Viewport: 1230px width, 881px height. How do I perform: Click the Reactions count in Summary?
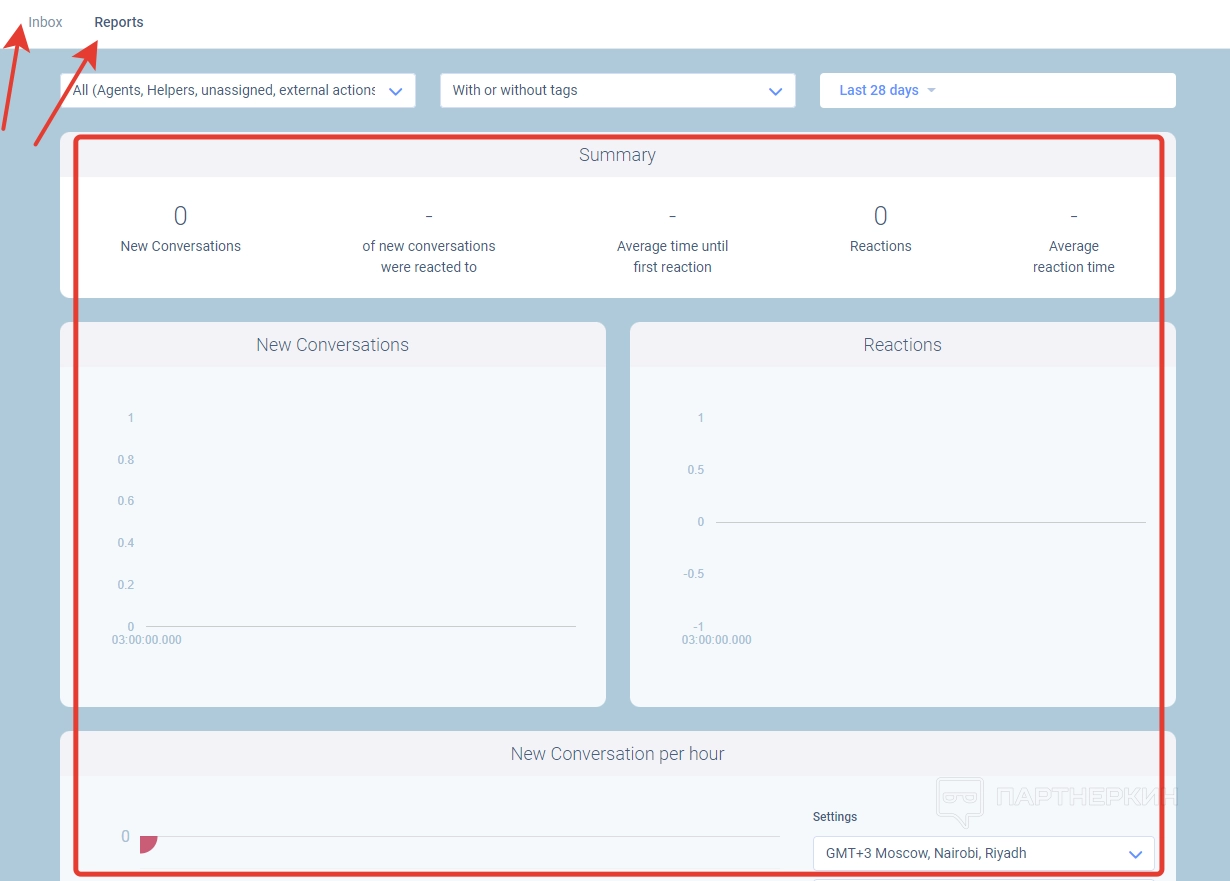click(880, 216)
